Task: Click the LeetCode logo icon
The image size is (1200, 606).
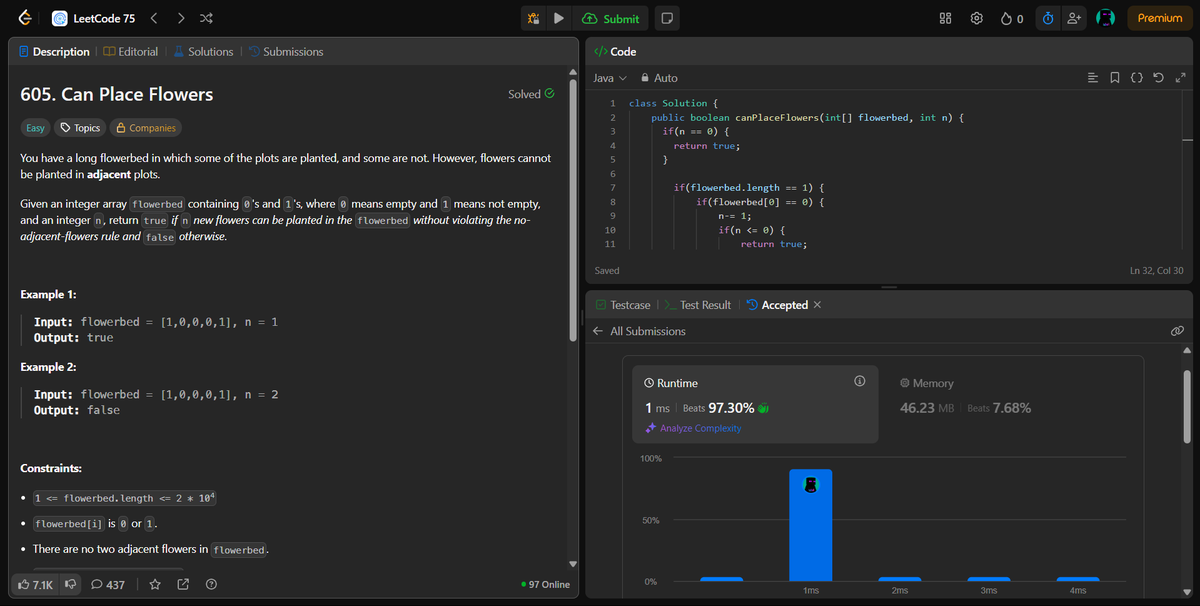Action: click(x=24, y=18)
